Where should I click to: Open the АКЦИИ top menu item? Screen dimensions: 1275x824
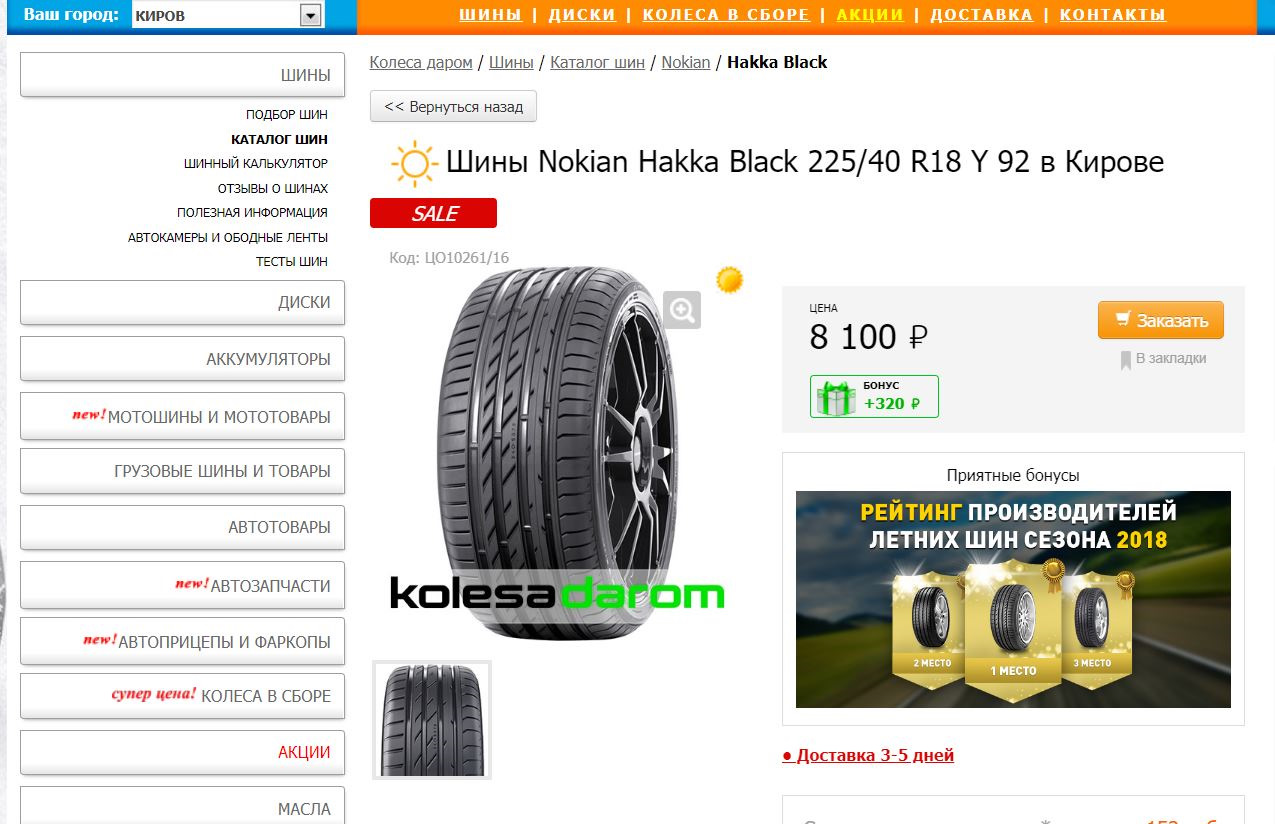870,15
